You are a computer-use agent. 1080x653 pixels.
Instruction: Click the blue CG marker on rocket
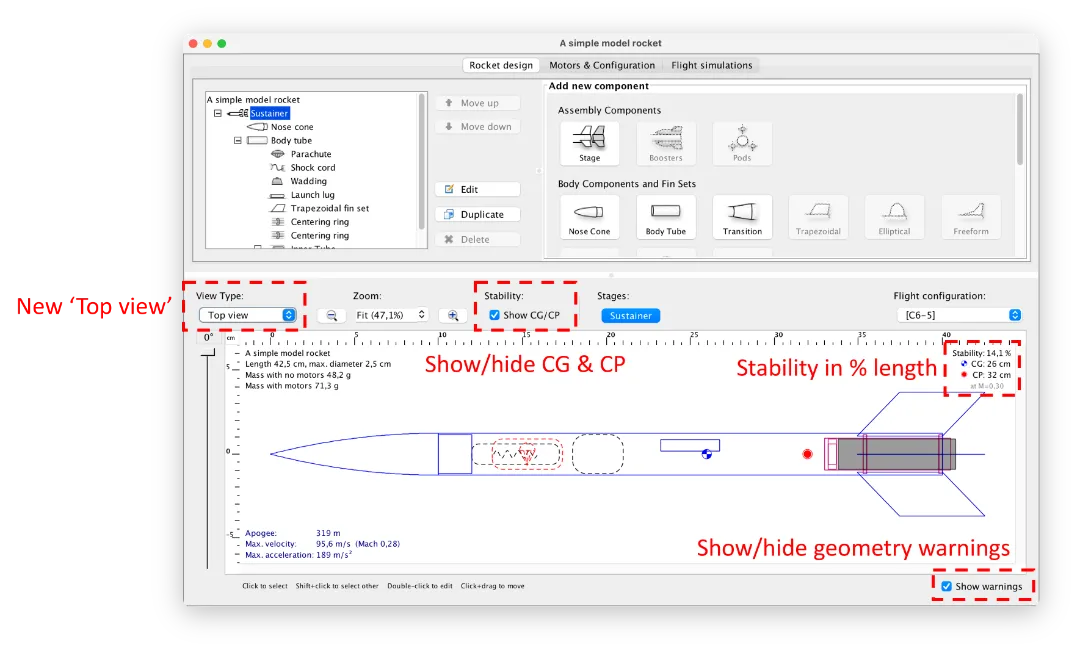(x=707, y=454)
